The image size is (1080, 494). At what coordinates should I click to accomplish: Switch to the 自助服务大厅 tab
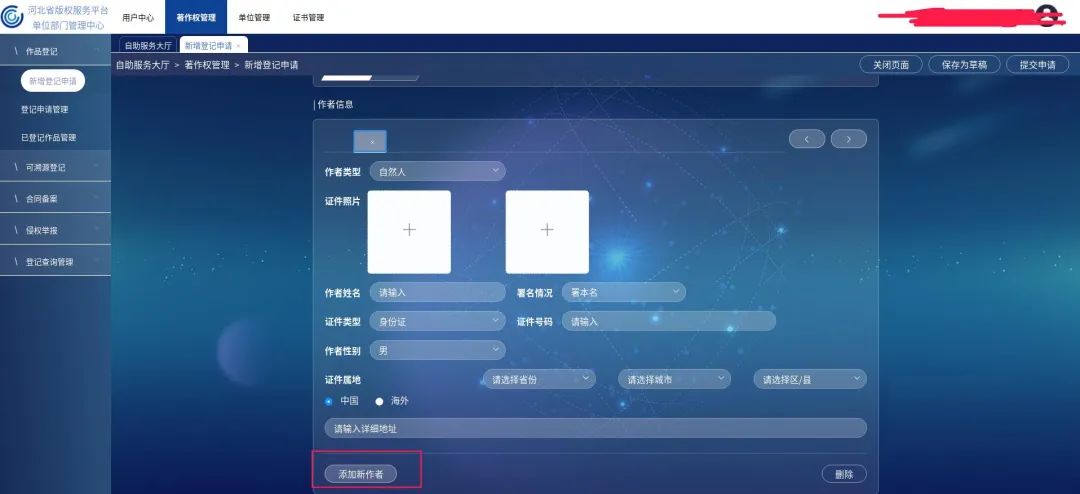148,45
